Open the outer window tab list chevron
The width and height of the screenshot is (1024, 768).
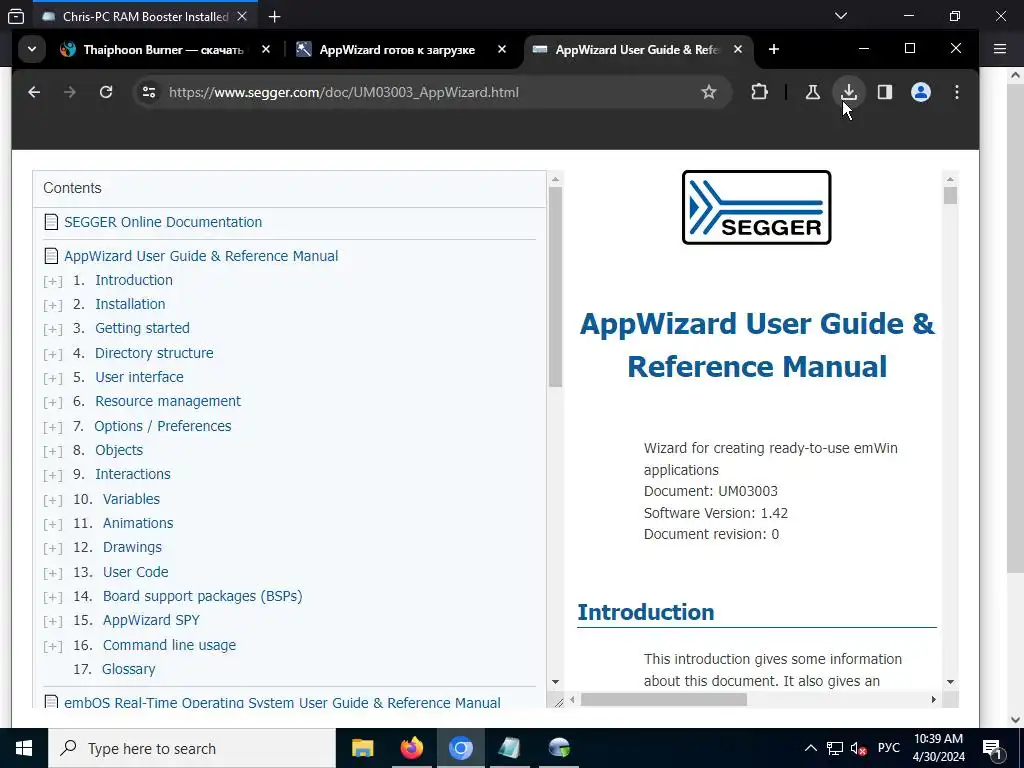[841, 16]
